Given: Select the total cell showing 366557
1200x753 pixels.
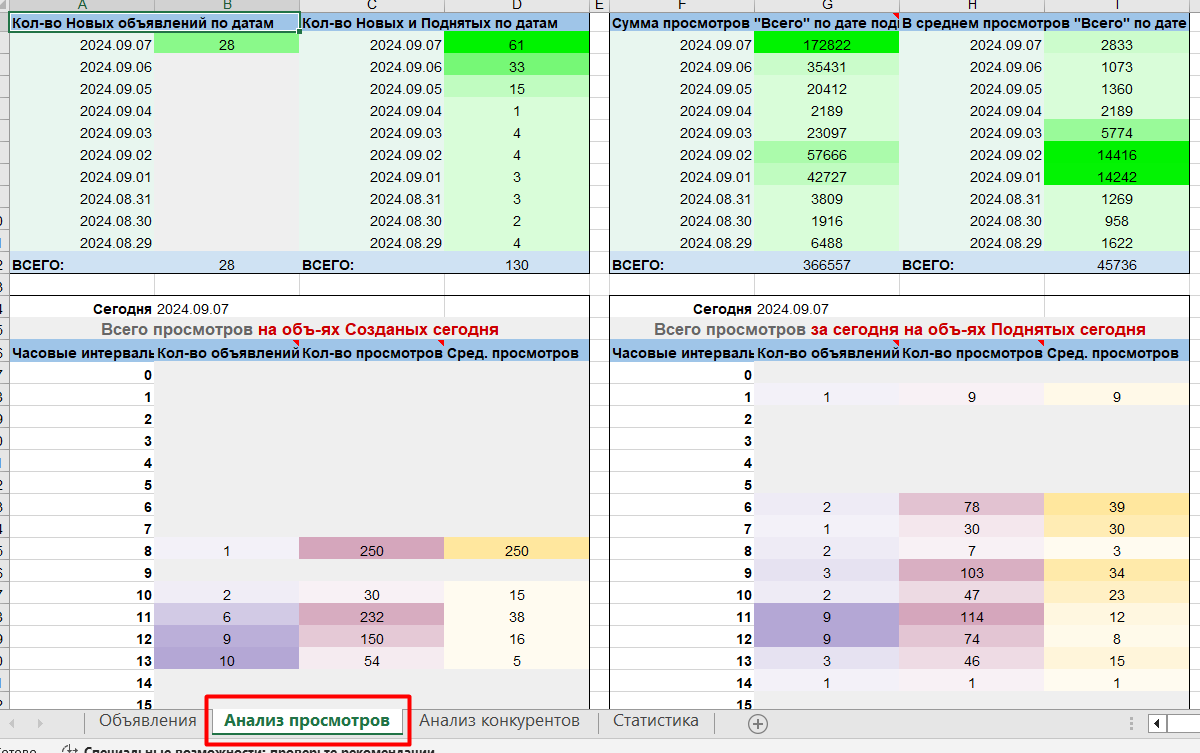Looking at the screenshot, I should point(825,265).
